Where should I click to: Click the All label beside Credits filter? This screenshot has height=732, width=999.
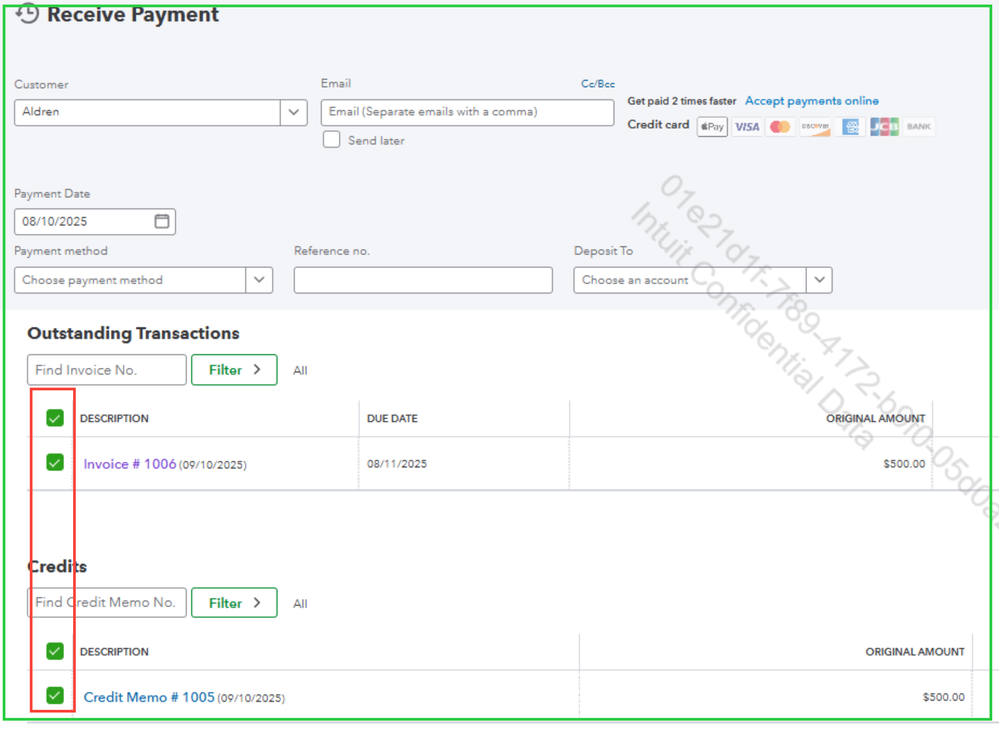(x=300, y=604)
